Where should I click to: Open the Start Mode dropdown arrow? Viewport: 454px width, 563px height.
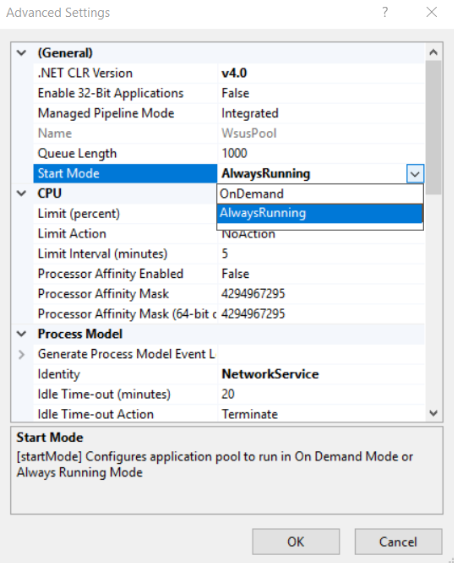(x=415, y=174)
